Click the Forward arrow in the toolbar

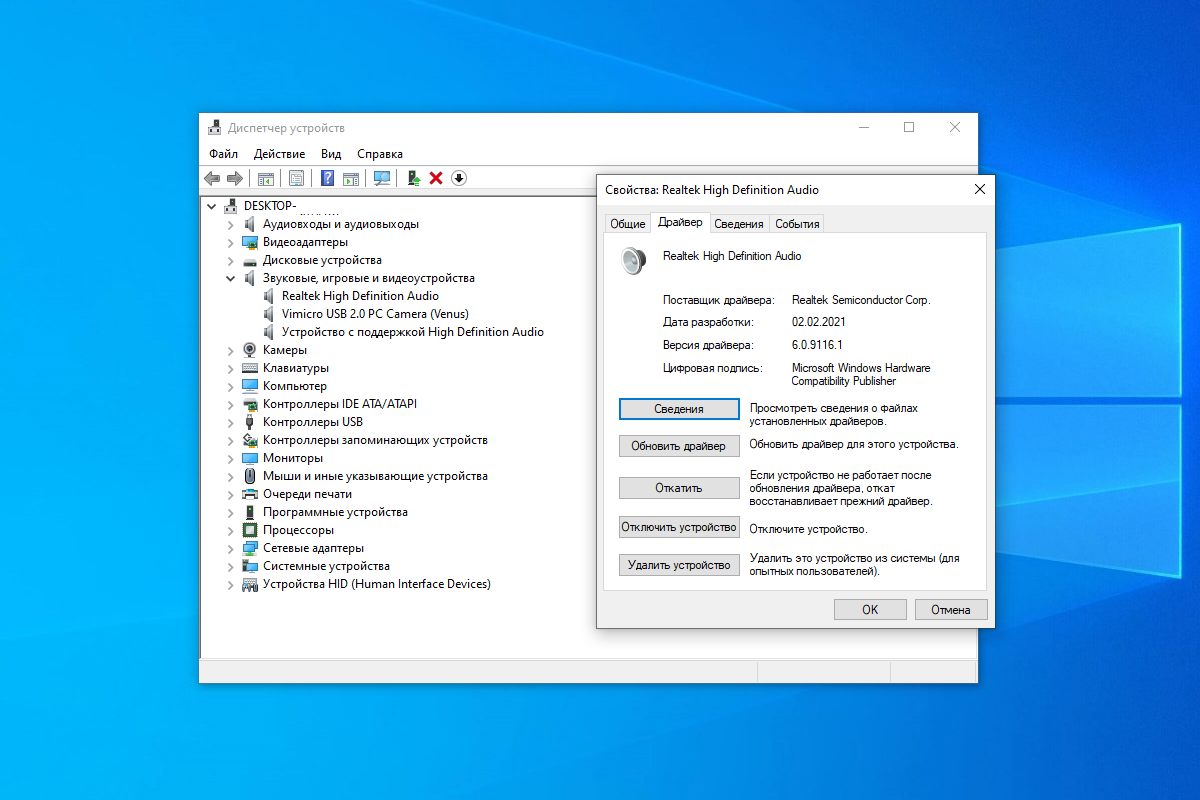click(235, 178)
